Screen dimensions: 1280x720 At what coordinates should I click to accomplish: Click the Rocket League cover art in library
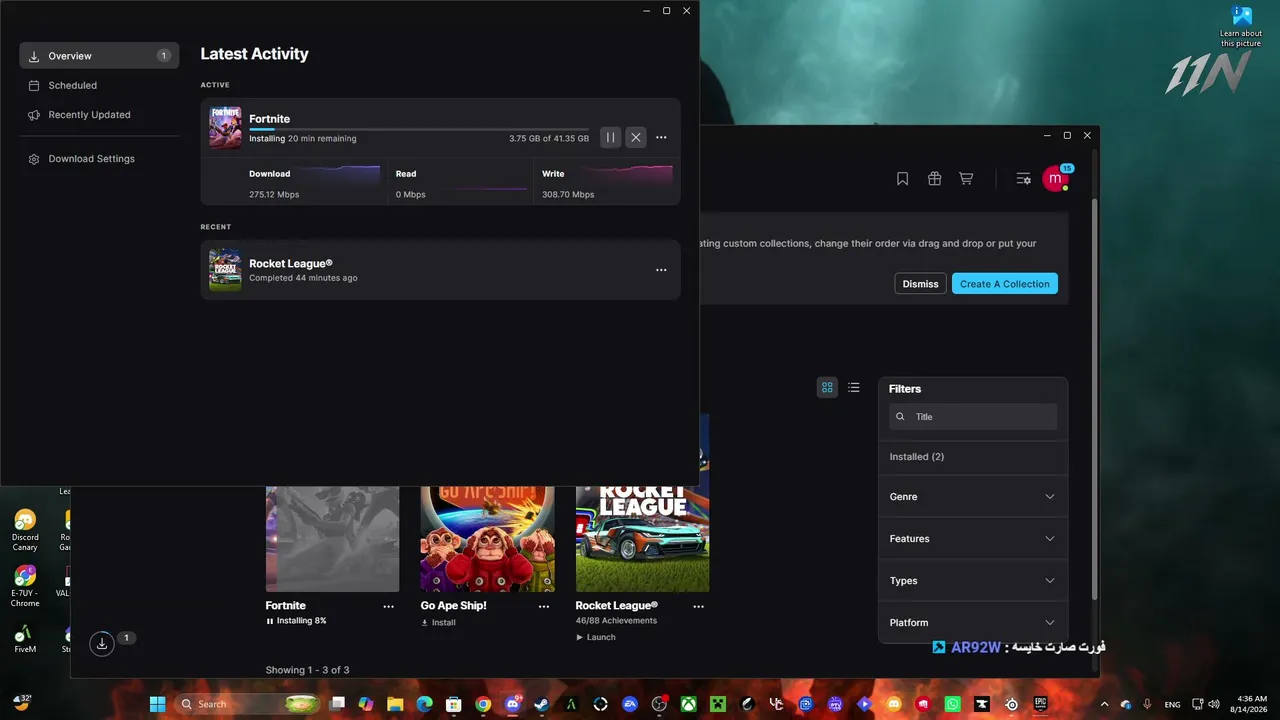642,539
